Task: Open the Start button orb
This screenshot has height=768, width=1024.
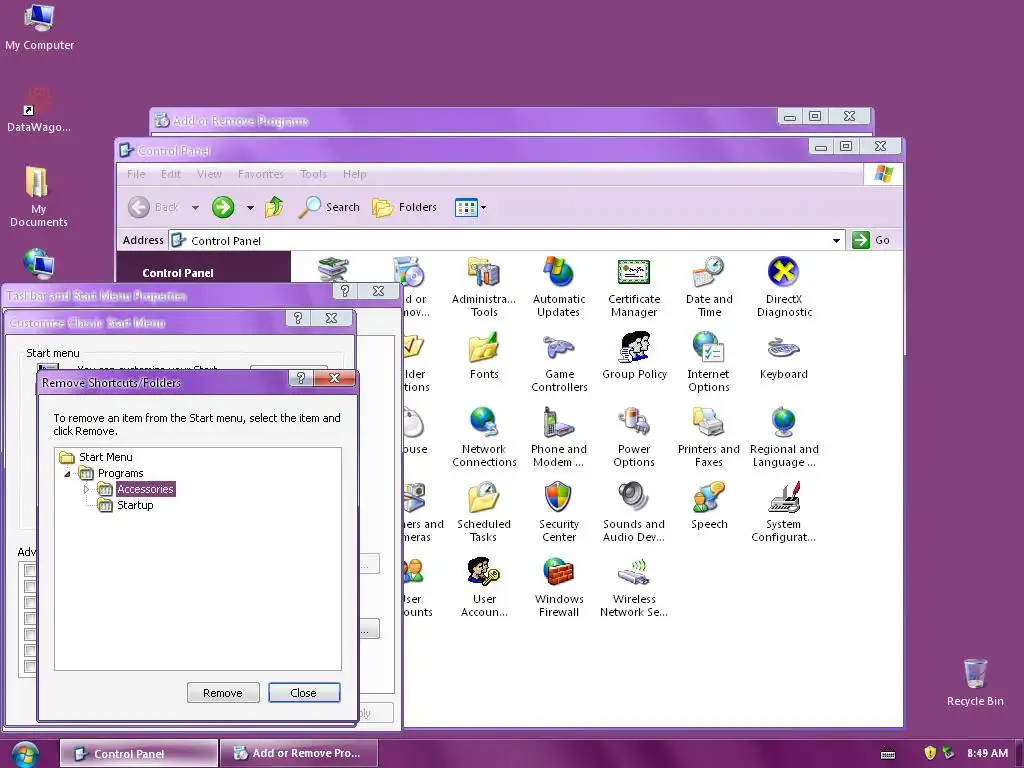Action: pyautogui.click(x=25, y=754)
